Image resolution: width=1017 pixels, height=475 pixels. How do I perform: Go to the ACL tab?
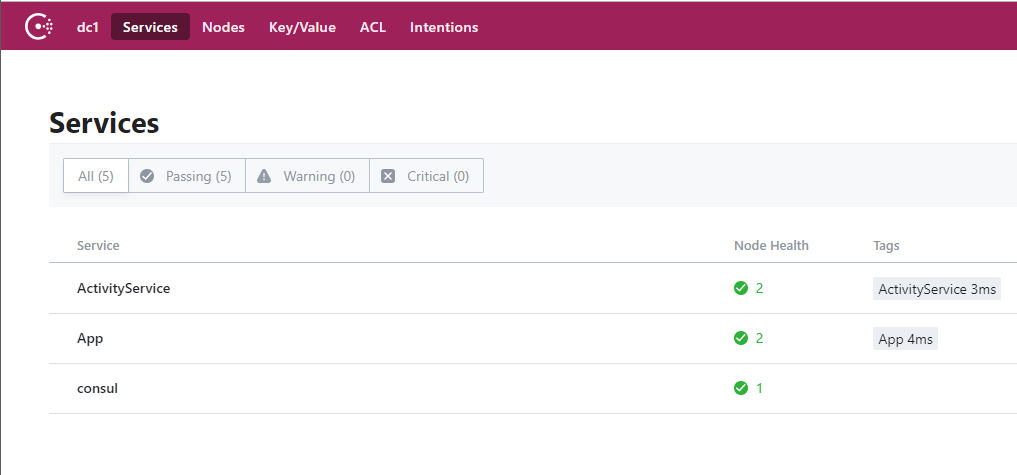click(373, 27)
